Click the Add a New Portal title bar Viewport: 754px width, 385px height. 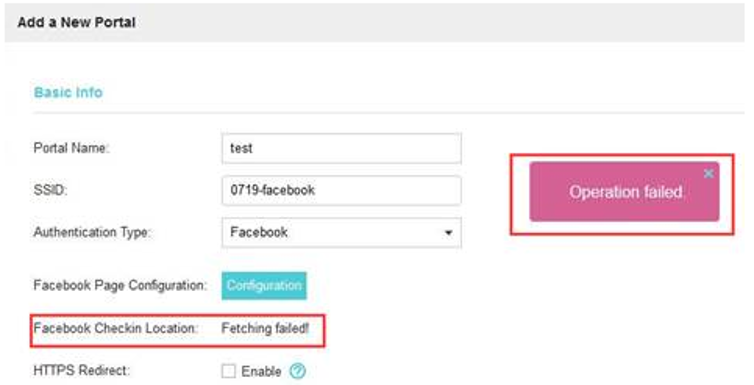tap(375, 23)
